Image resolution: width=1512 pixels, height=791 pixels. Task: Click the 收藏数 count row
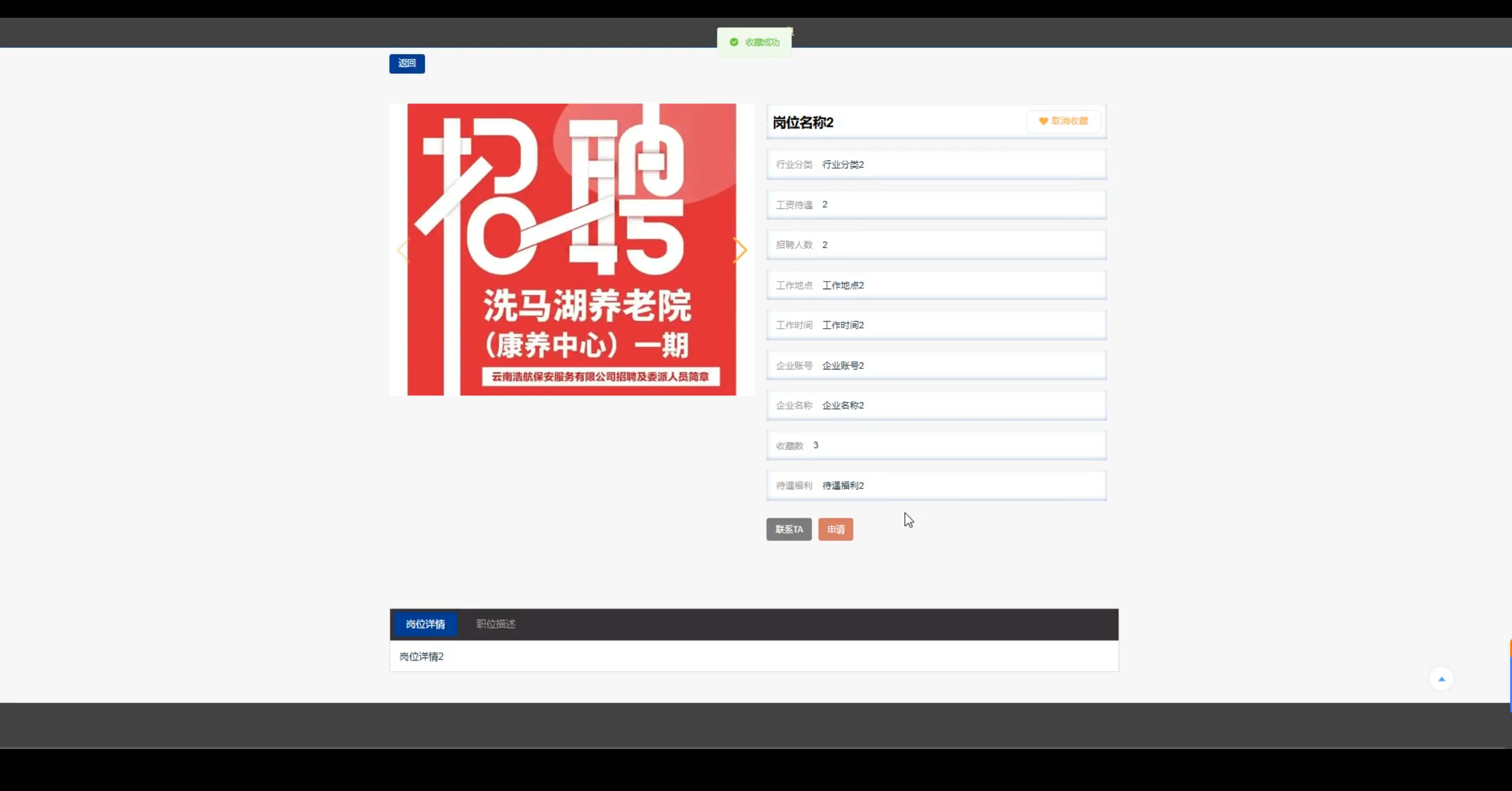[936, 446]
